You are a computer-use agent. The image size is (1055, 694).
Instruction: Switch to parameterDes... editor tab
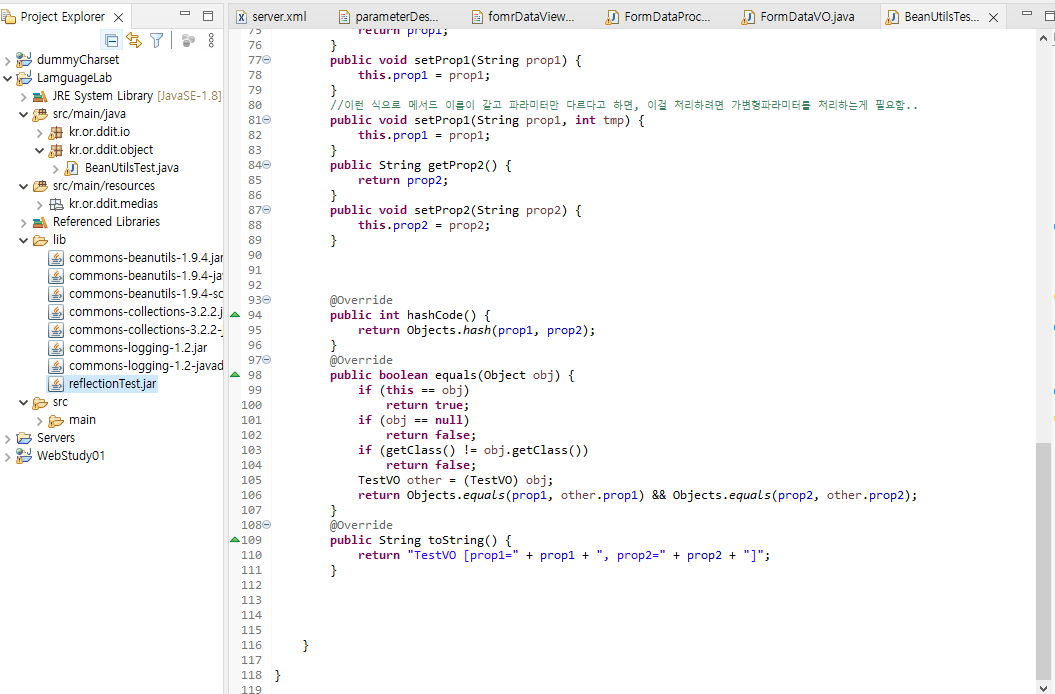(x=388, y=17)
